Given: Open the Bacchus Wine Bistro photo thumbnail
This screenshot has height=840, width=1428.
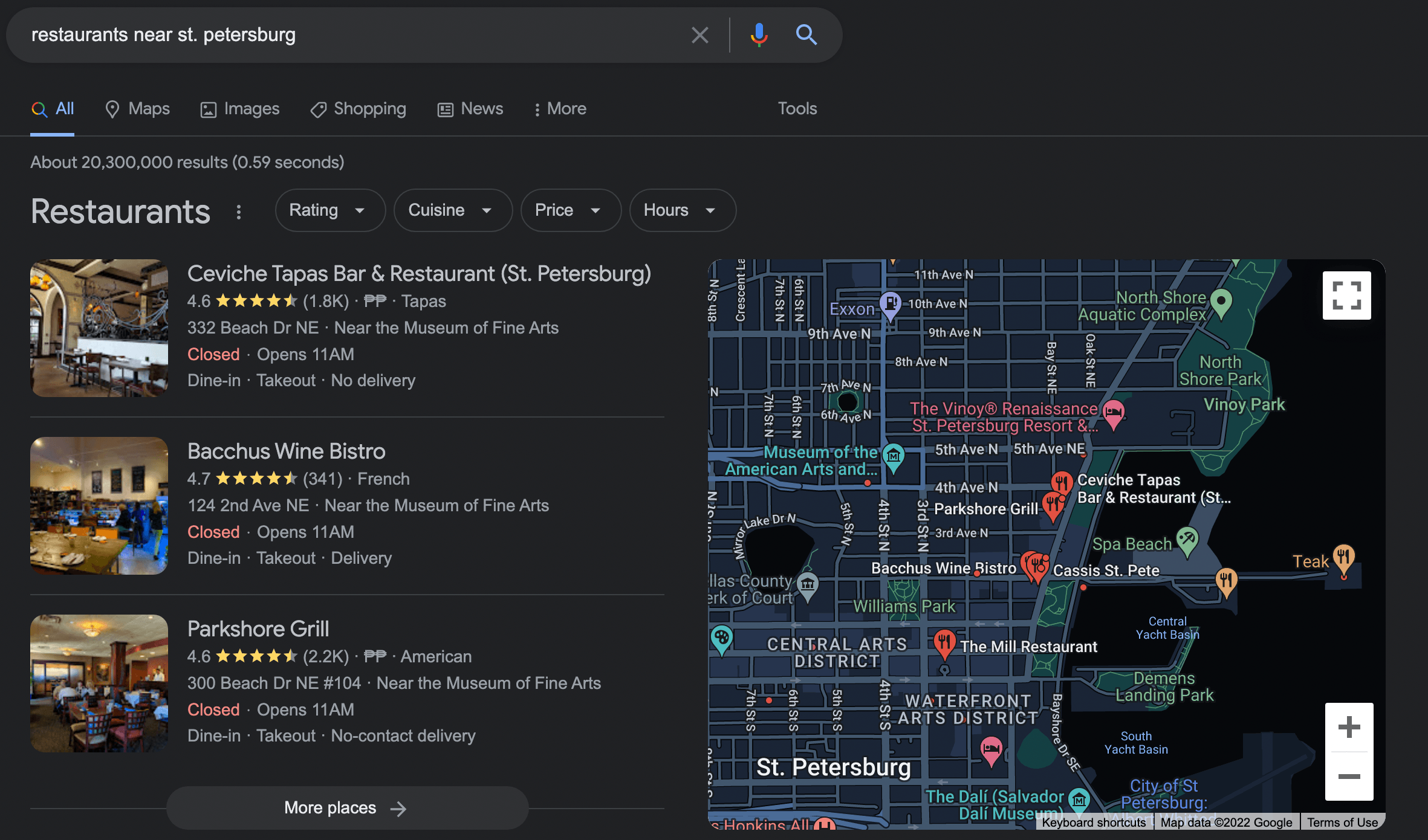Looking at the screenshot, I should [99, 506].
